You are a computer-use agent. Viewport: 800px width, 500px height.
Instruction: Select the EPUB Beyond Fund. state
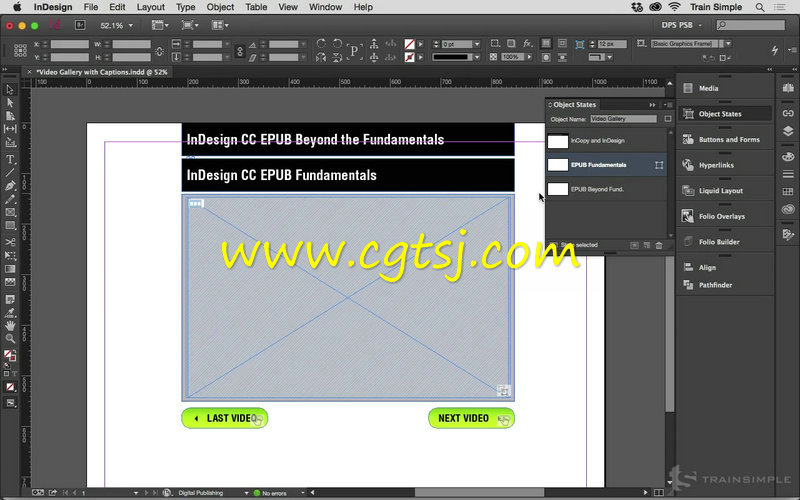pos(606,189)
